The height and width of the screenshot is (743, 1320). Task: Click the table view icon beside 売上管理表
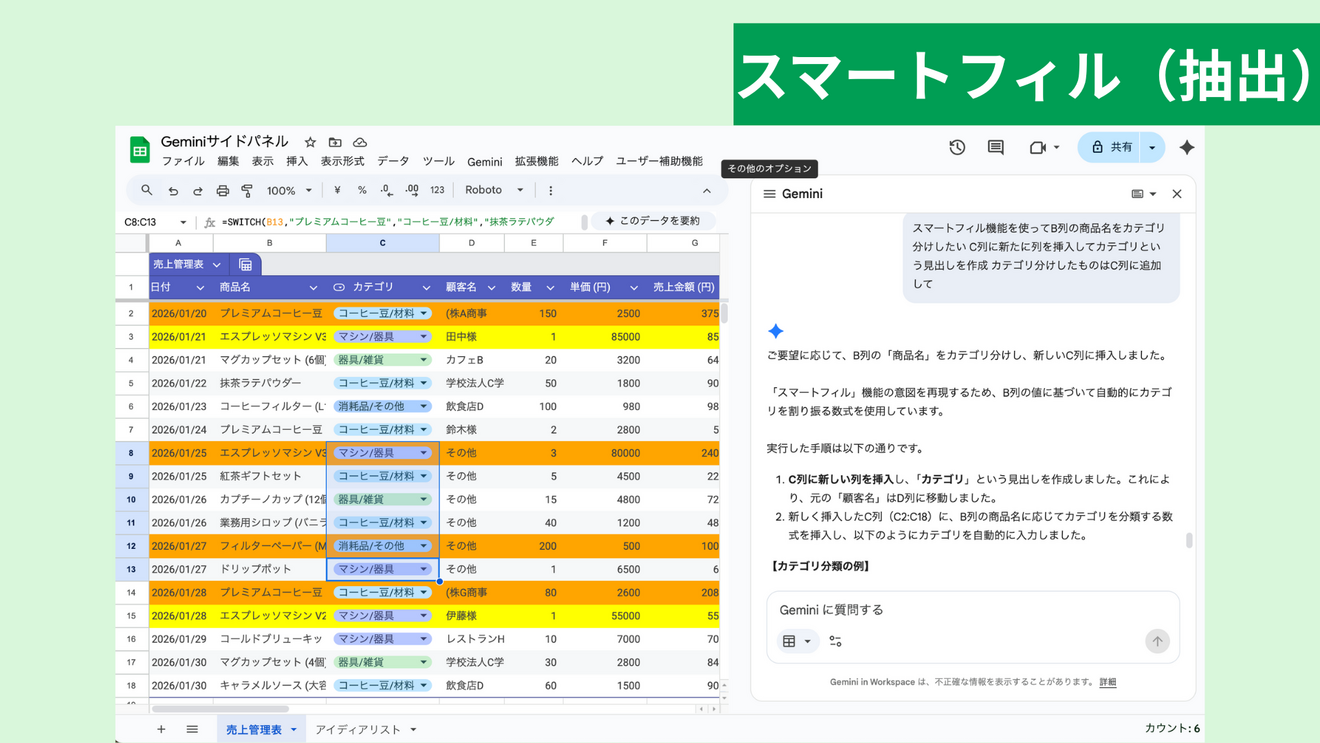click(x=245, y=264)
